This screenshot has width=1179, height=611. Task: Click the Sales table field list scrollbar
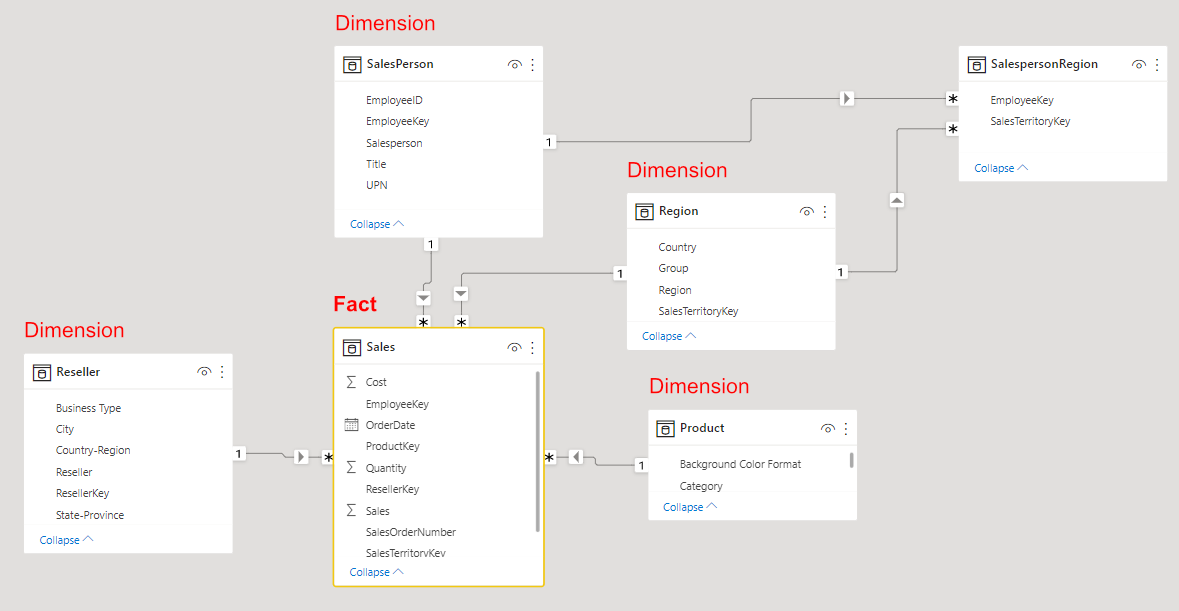click(538, 451)
